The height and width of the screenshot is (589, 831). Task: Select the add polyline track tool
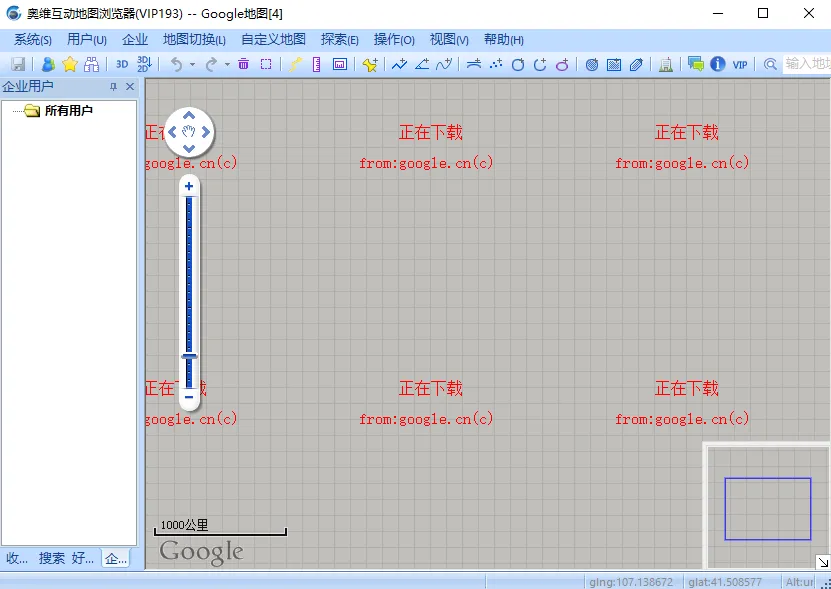[399, 64]
